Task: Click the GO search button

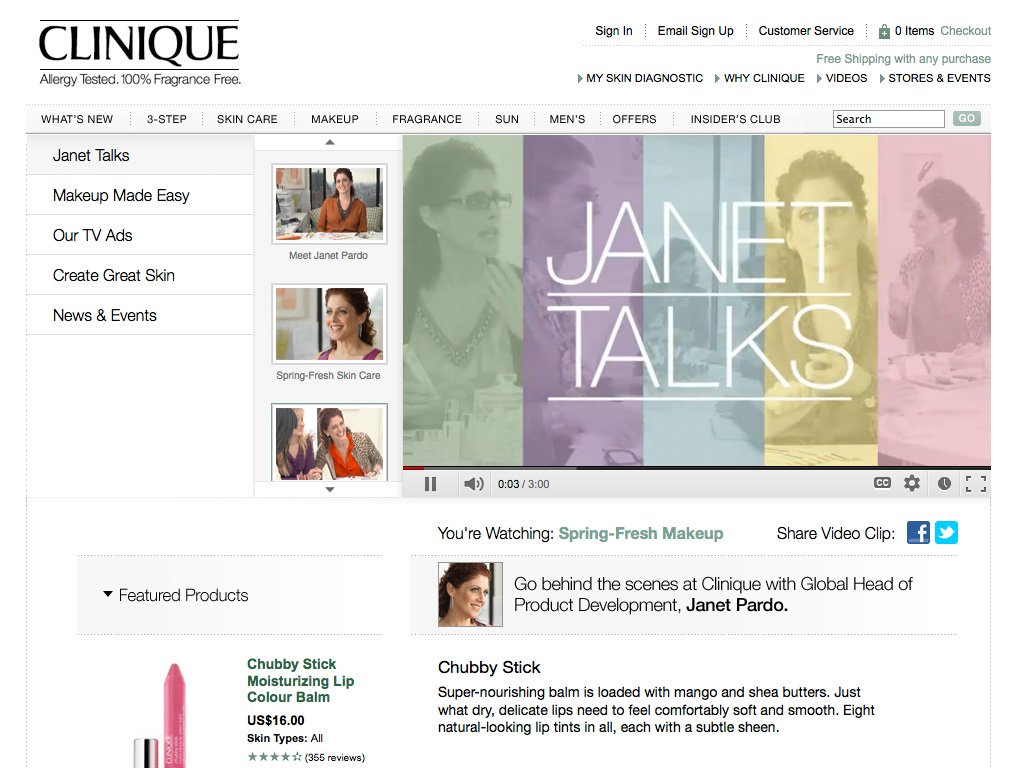Action: pyautogui.click(x=967, y=118)
